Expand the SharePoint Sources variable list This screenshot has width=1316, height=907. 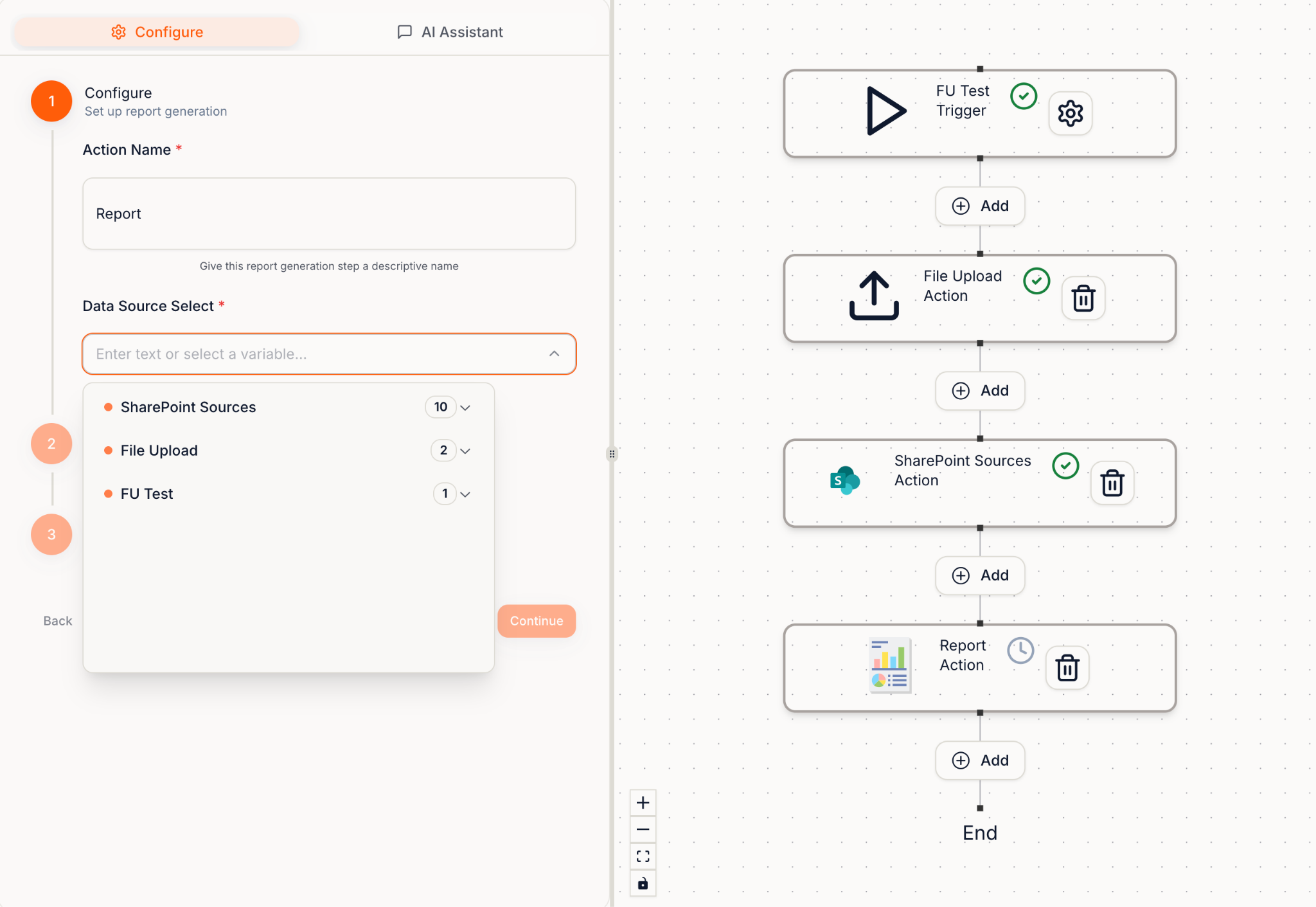click(466, 407)
